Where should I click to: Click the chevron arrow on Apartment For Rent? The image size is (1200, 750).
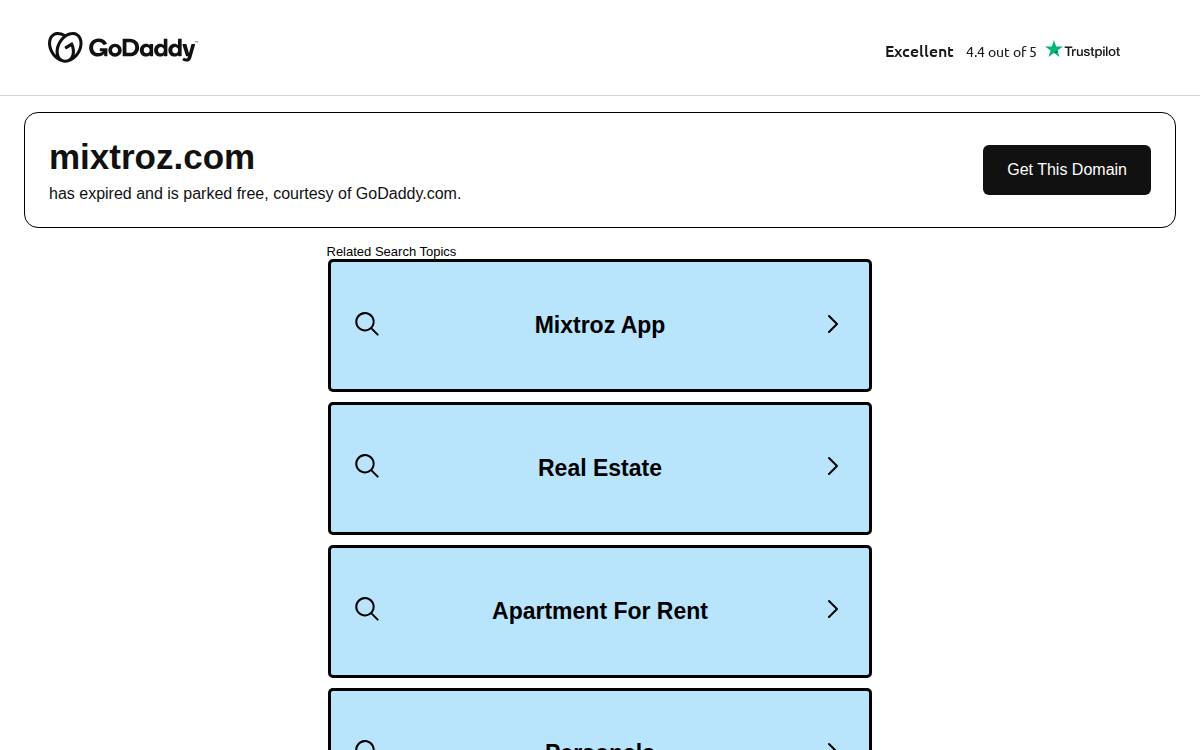(x=832, y=609)
